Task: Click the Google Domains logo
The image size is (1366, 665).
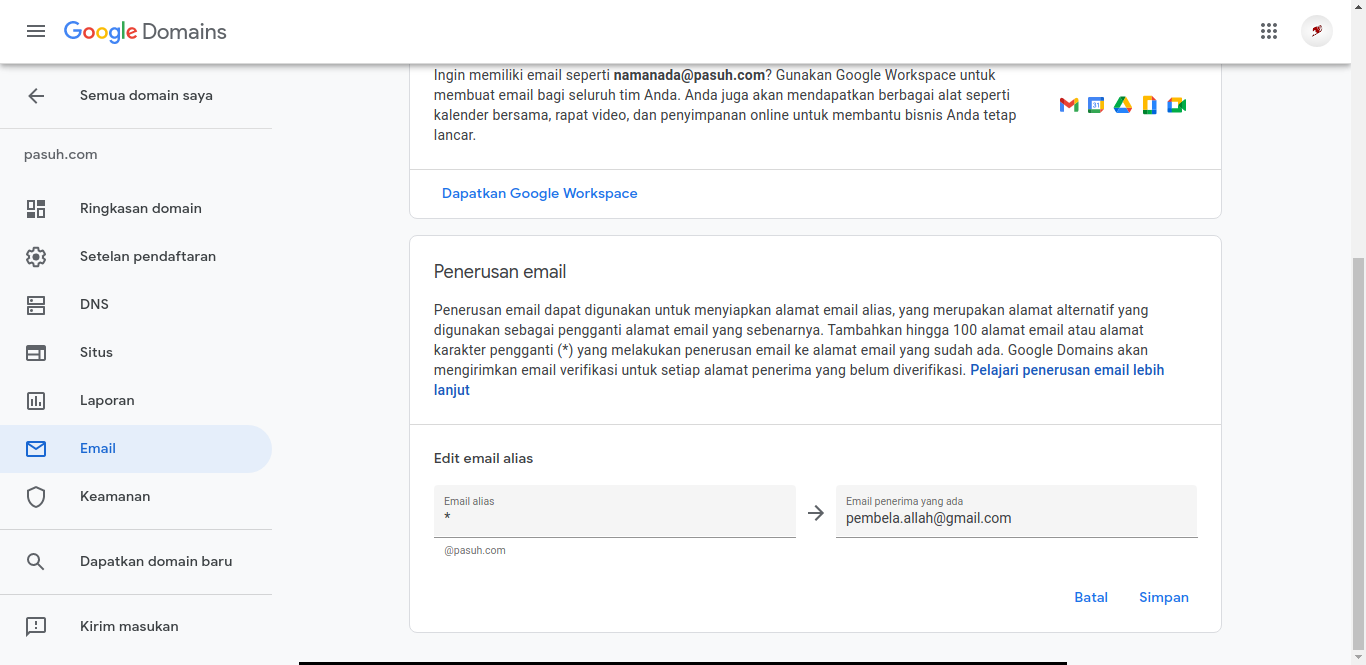Action: [x=145, y=31]
